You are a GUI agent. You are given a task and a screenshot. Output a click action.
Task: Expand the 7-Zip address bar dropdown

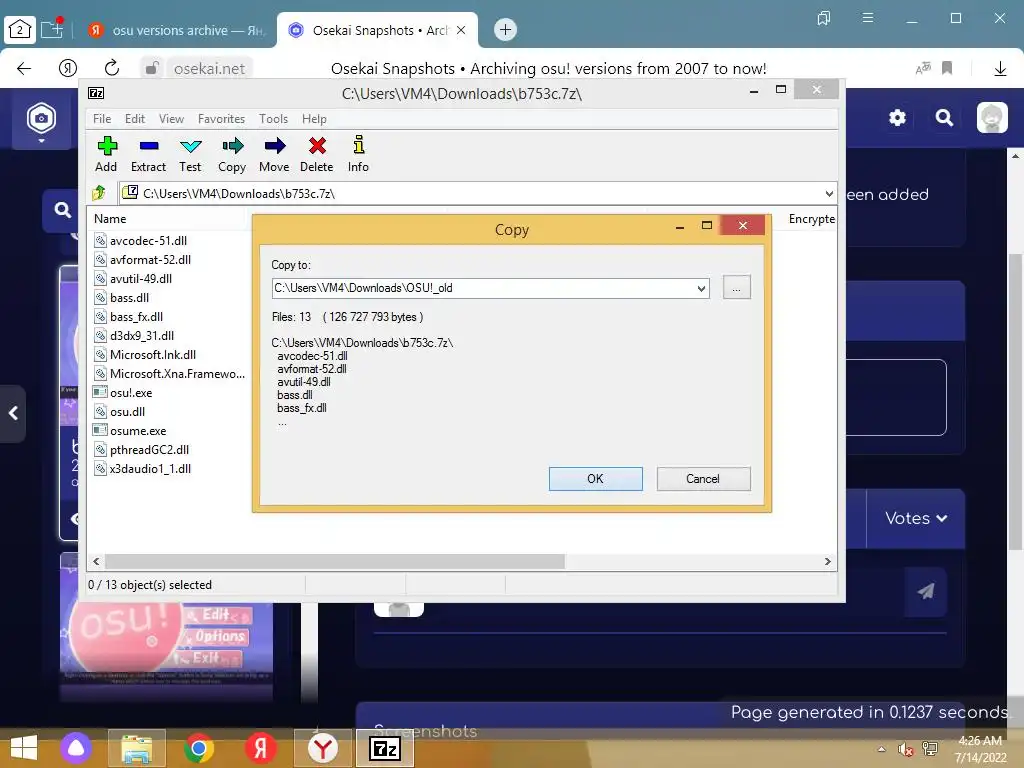[829, 193]
